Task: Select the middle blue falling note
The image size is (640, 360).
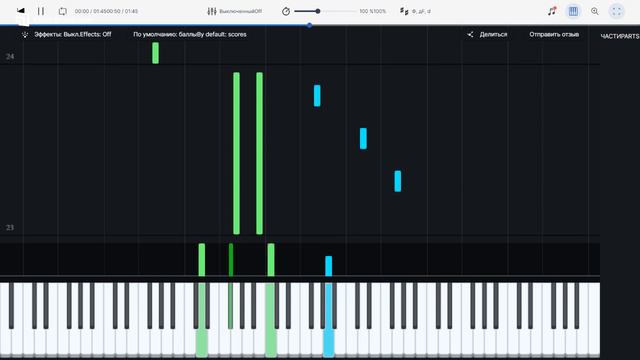Action: tap(363, 138)
